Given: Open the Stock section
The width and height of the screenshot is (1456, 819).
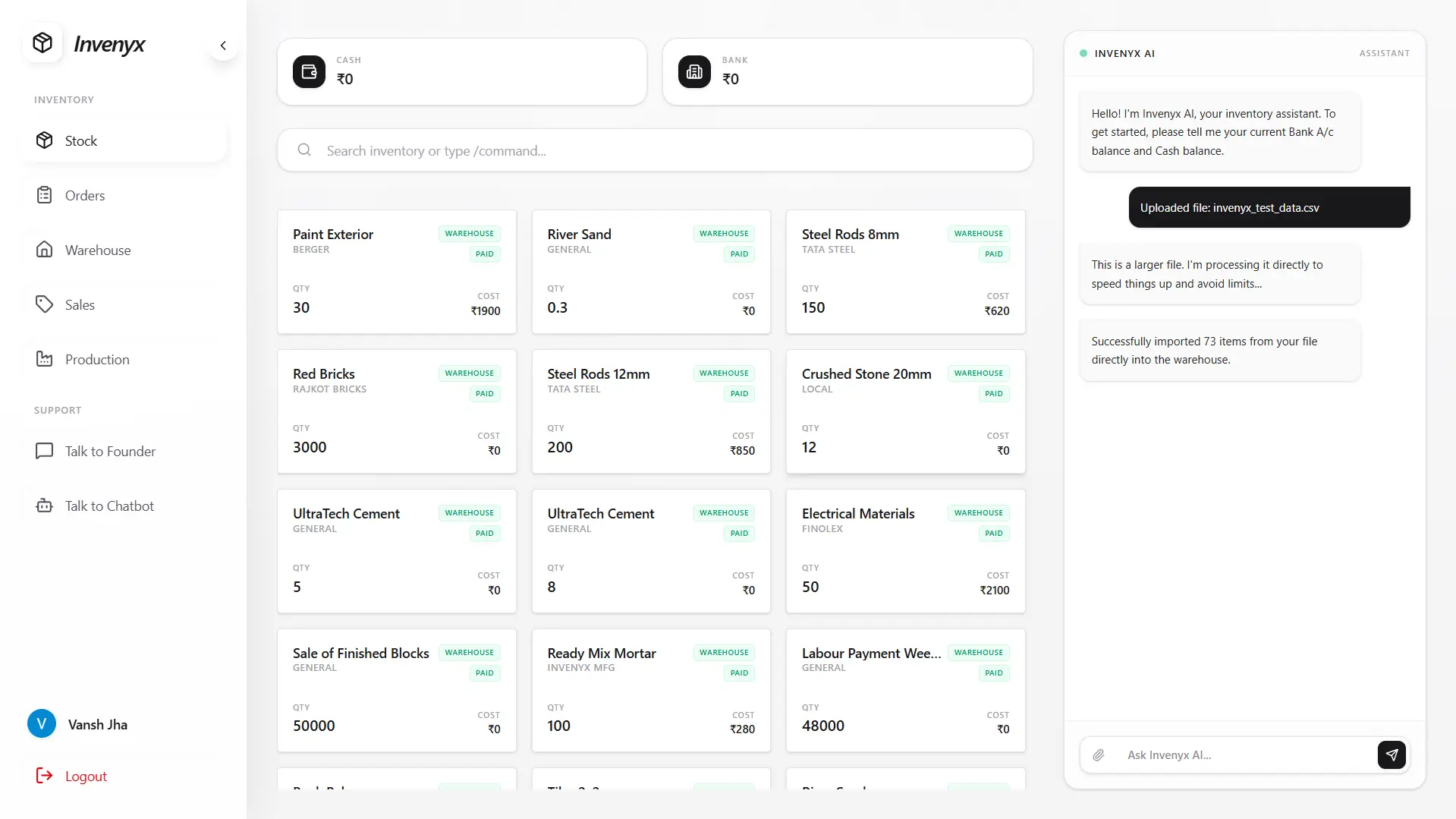Looking at the screenshot, I should 125,140.
